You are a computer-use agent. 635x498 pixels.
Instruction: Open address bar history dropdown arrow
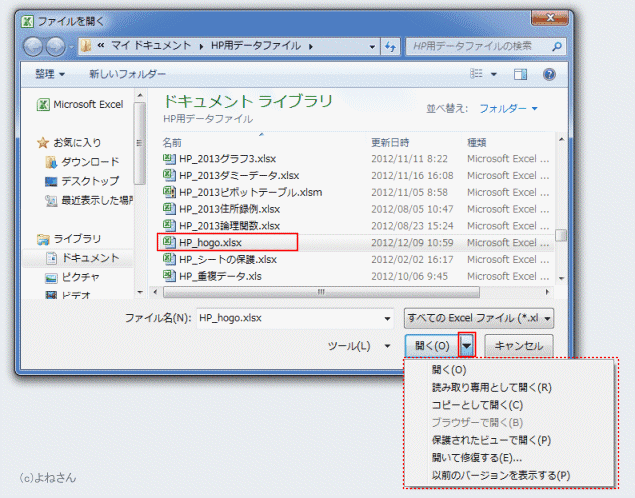[x=372, y=47]
